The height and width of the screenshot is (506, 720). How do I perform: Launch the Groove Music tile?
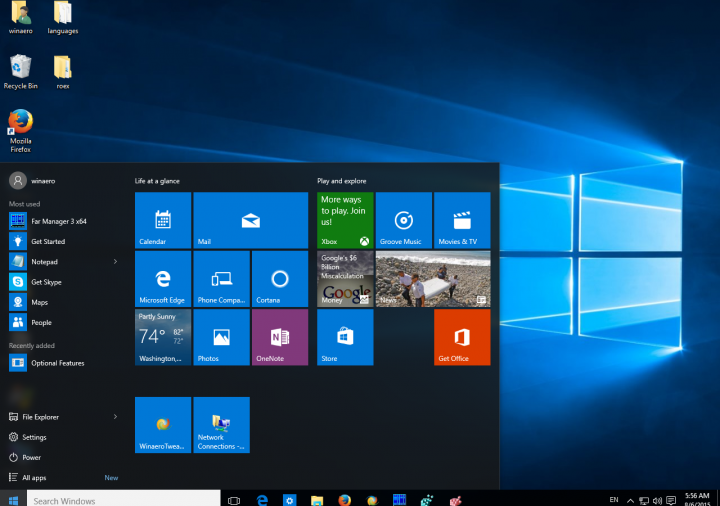click(404, 220)
